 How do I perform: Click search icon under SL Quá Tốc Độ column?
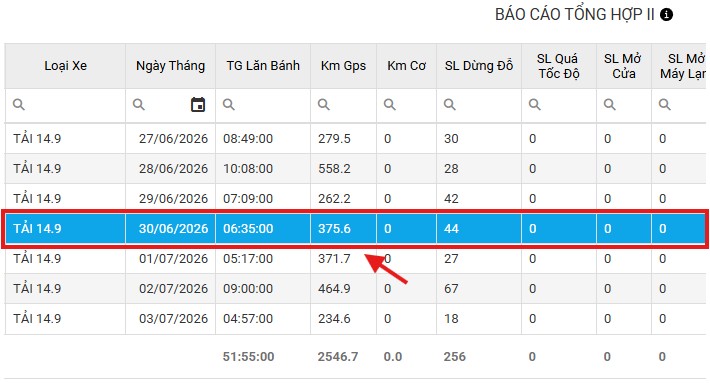(534, 105)
